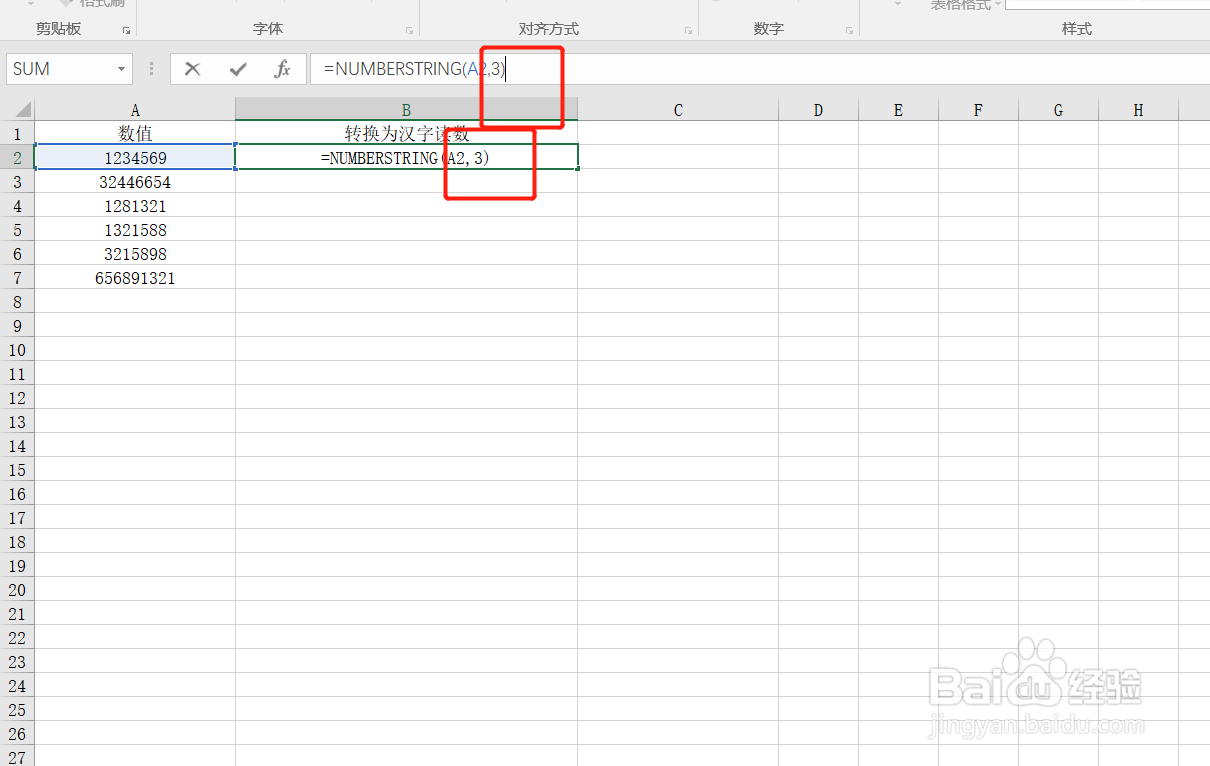Open the Clipboard (剪贴板) dialog launcher
The width and height of the screenshot is (1210, 766).
[126, 30]
